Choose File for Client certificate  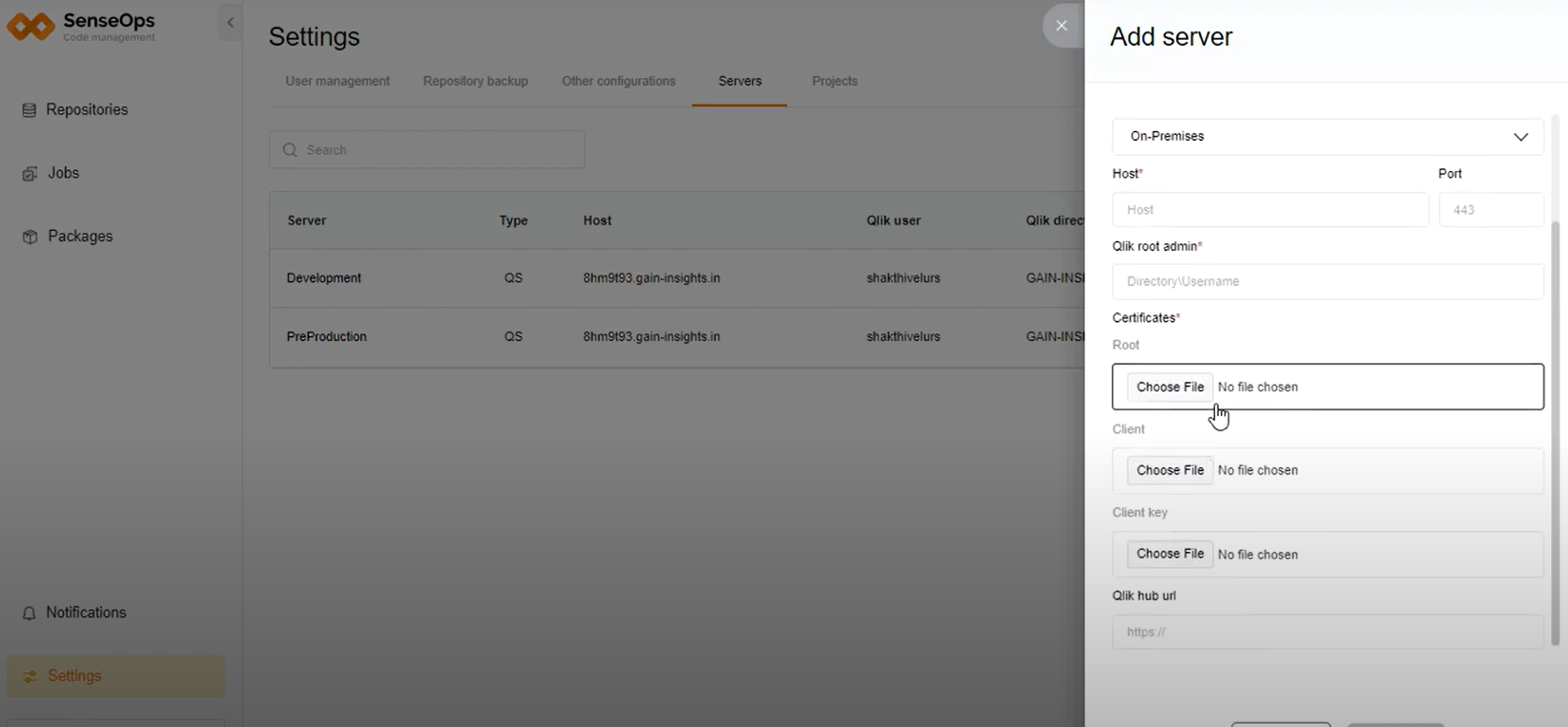click(1170, 470)
